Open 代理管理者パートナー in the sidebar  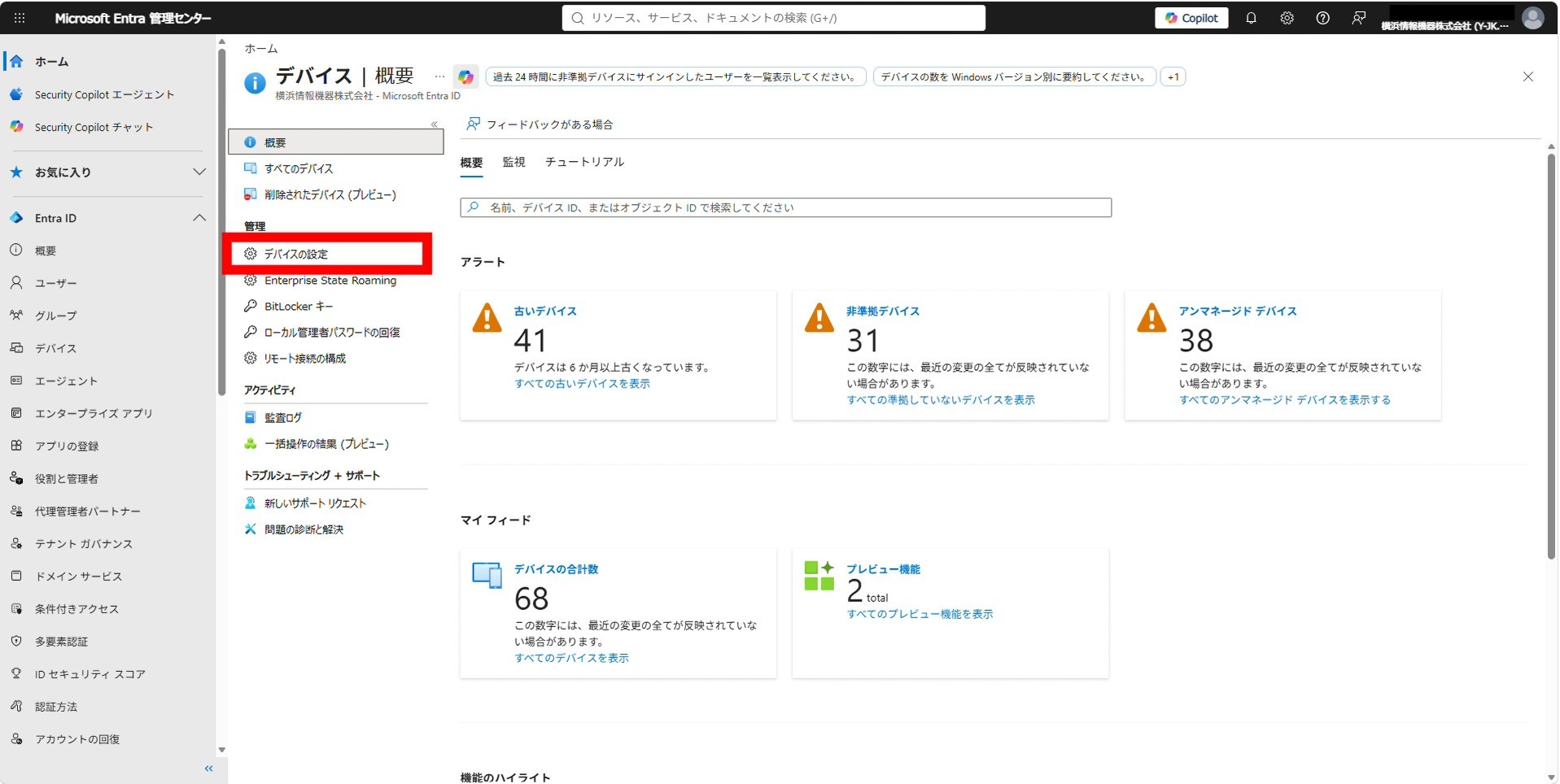point(88,511)
